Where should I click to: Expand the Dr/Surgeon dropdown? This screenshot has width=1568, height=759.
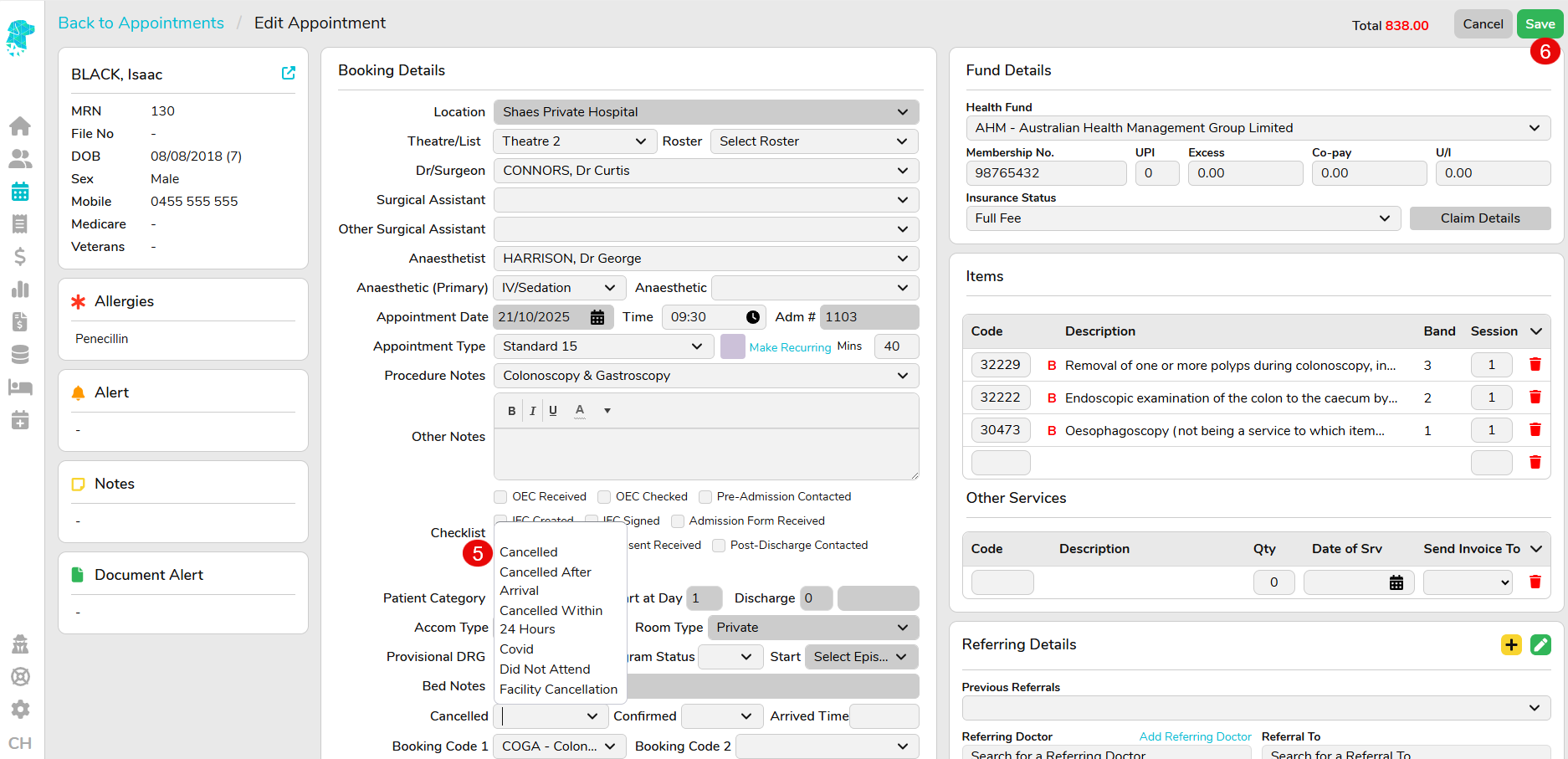pos(705,171)
